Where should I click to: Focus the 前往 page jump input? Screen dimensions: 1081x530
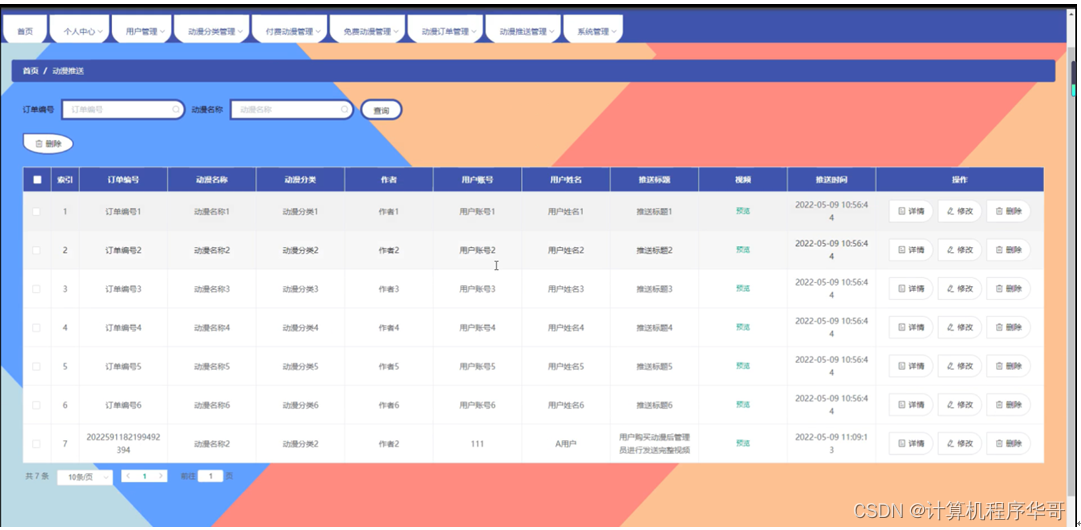click(210, 476)
